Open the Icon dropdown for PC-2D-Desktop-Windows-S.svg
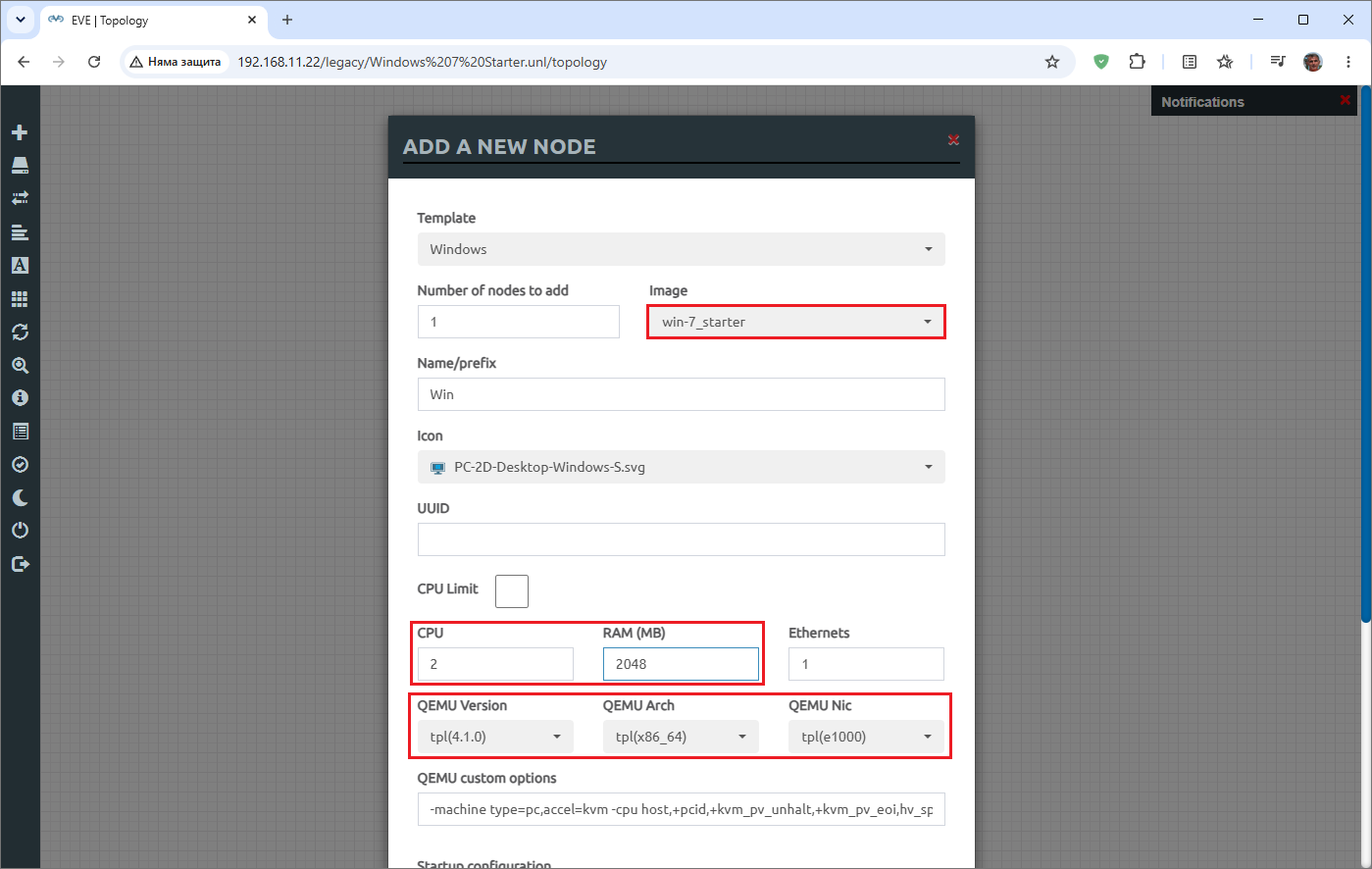The height and width of the screenshot is (869, 1372). point(682,467)
